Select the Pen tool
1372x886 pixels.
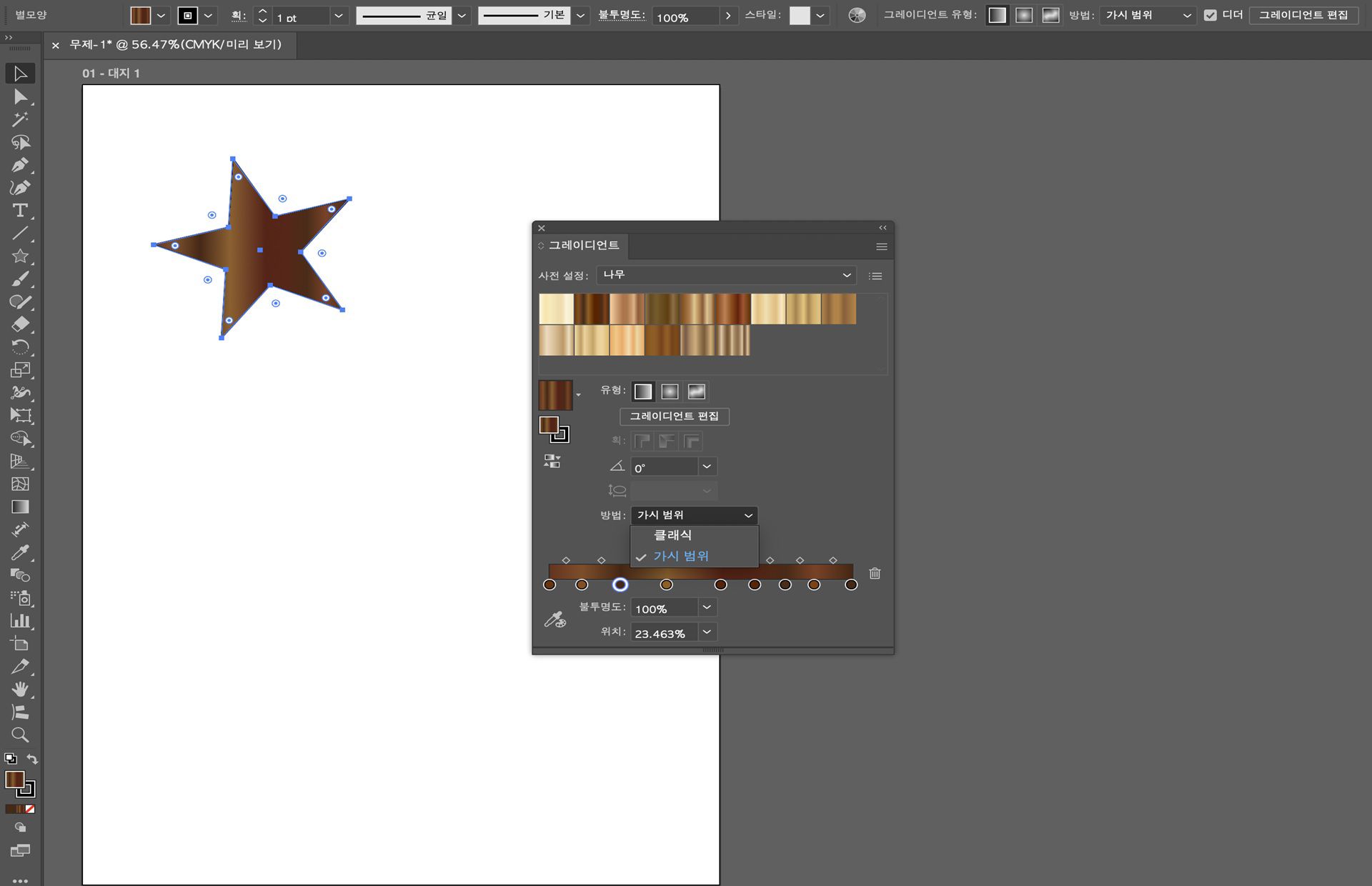(20, 165)
